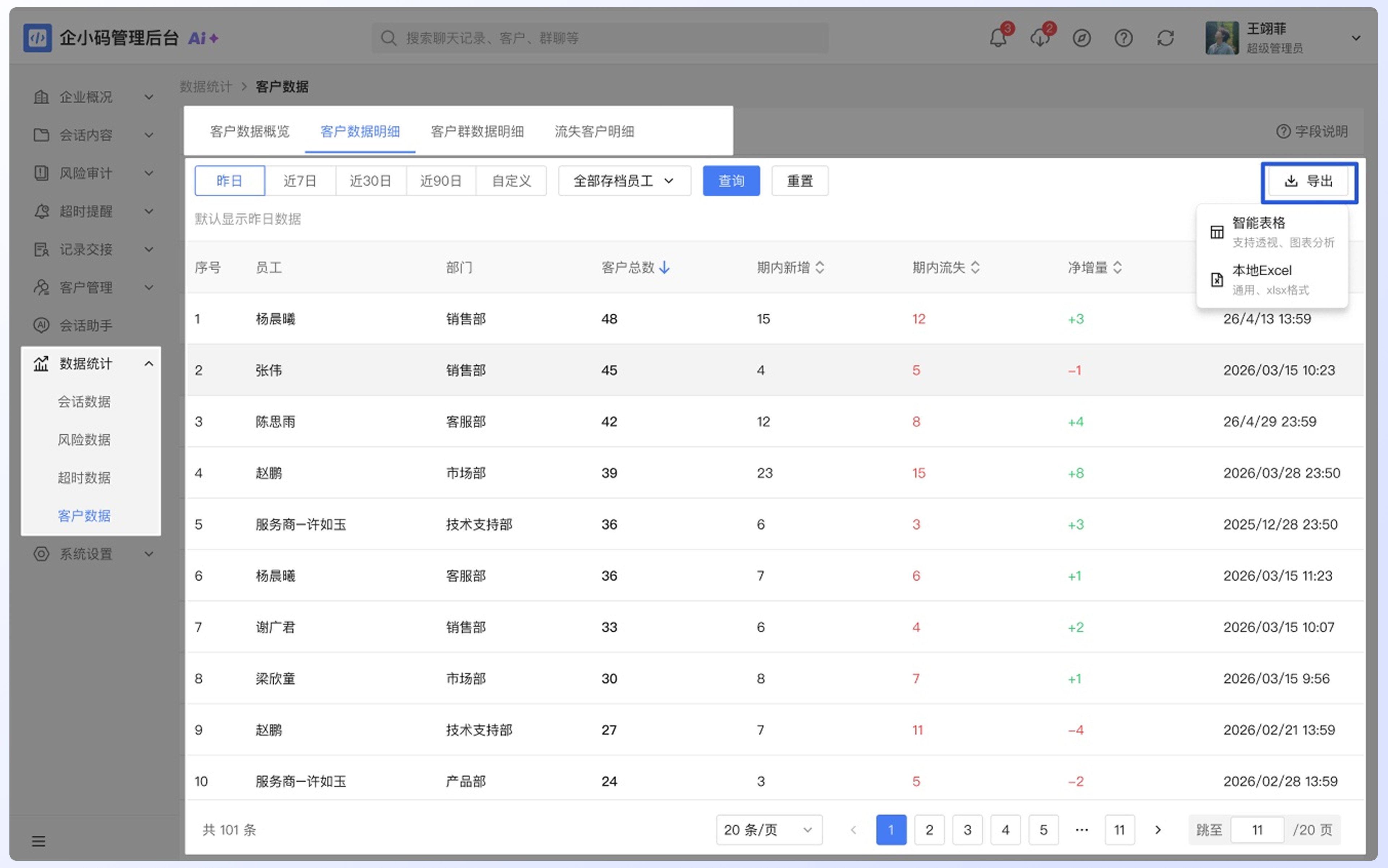This screenshot has height=868, width=1388.
Task: Open the 全部存档员工 dropdown
Action: pos(624,181)
